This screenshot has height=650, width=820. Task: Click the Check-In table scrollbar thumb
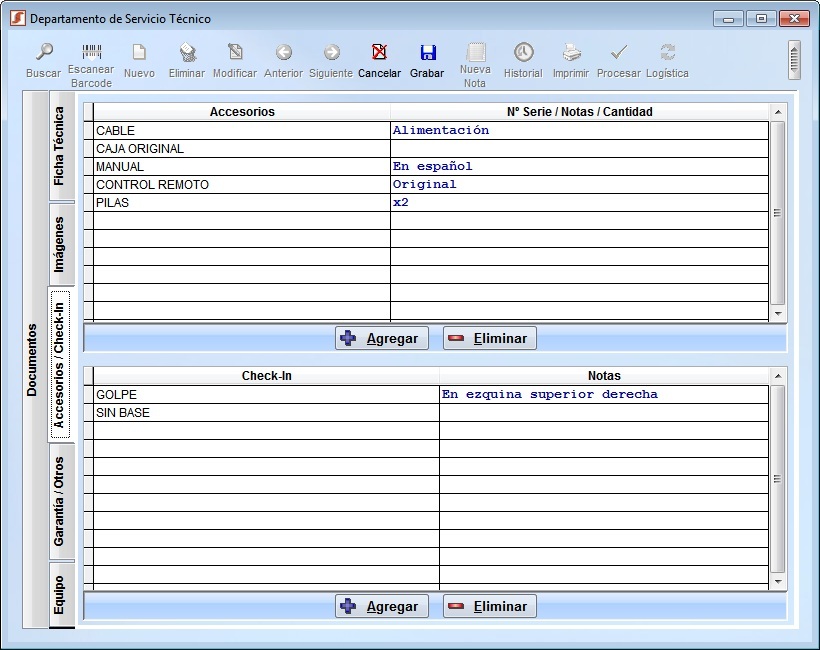point(778,479)
